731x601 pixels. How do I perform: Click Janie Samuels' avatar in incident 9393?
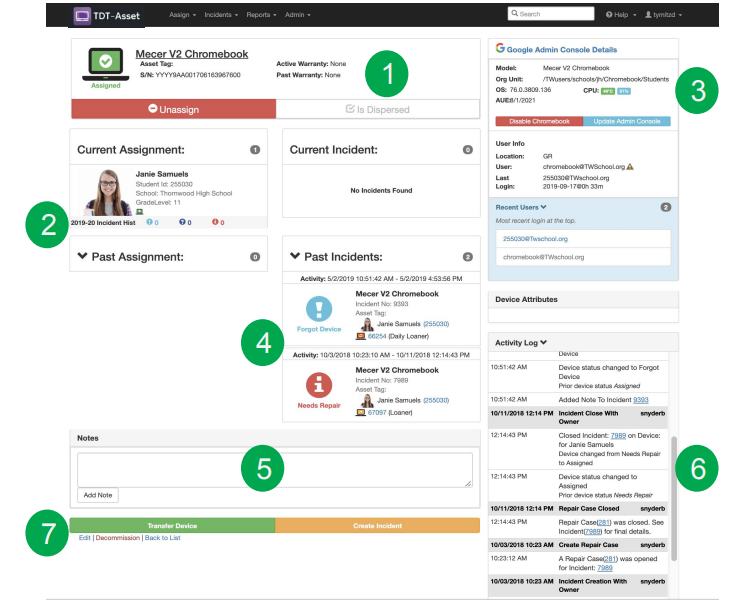(x=367, y=324)
